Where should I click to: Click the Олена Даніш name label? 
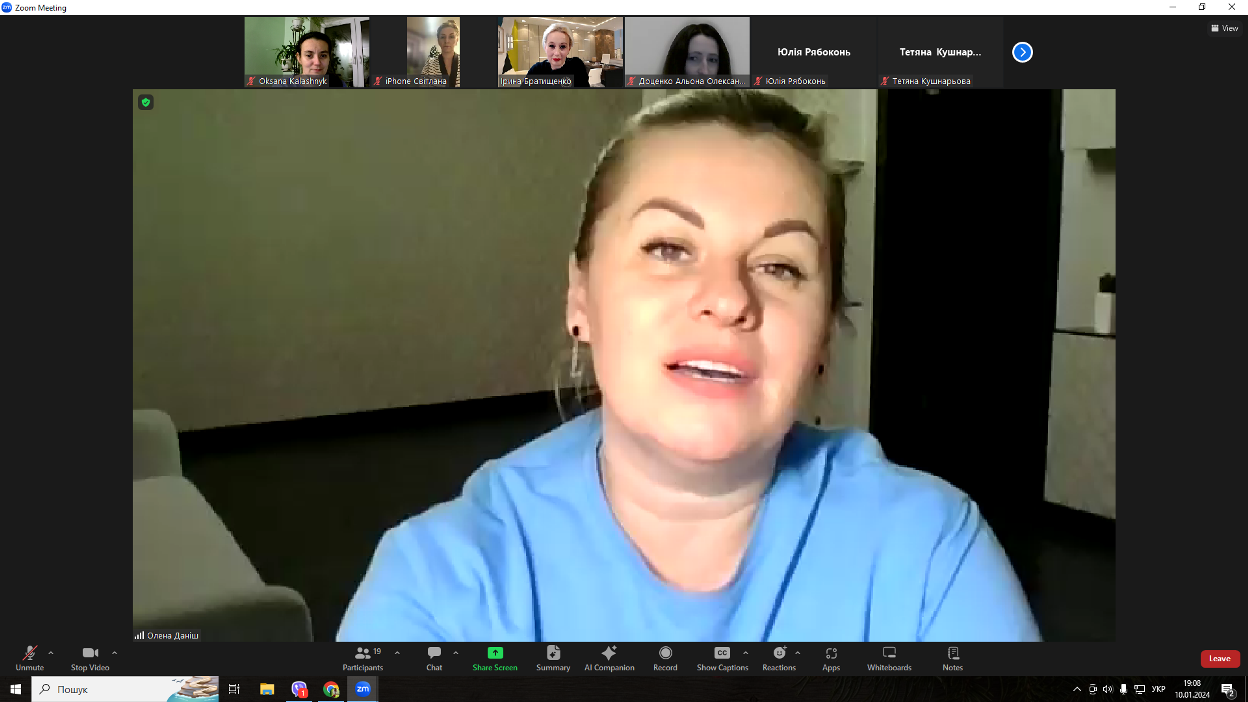coord(173,635)
